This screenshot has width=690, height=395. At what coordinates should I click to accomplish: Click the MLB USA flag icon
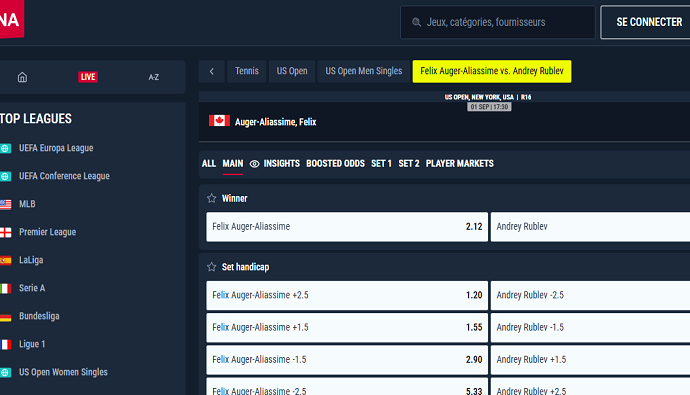[5, 205]
